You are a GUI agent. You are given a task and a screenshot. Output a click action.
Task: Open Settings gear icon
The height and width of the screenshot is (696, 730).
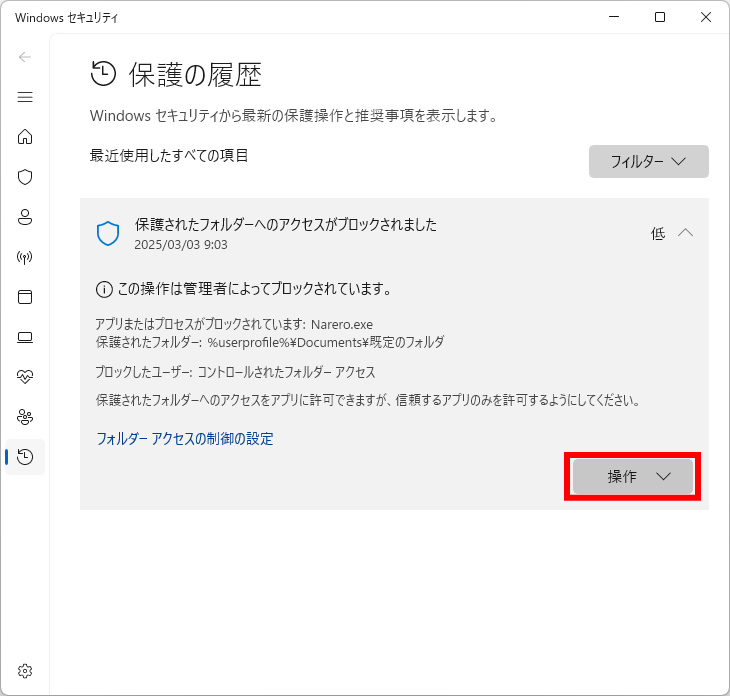coord(25,671)
